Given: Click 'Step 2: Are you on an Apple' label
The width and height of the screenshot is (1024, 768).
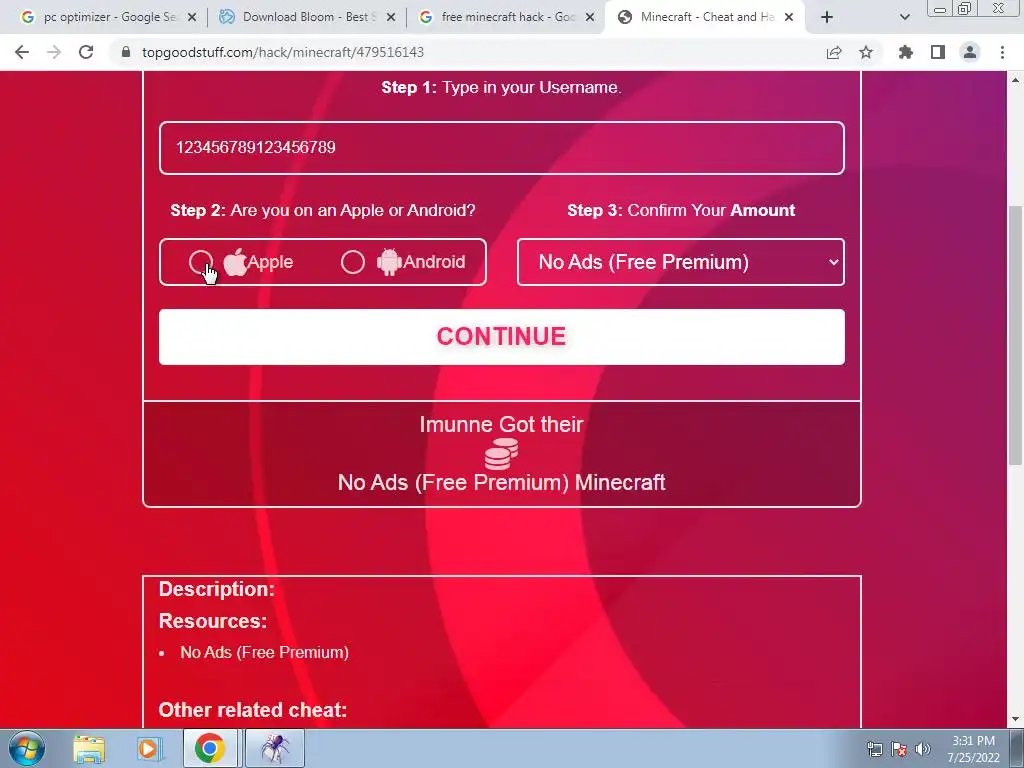Looking at the screenshot, I should click(x=323, y=210).
